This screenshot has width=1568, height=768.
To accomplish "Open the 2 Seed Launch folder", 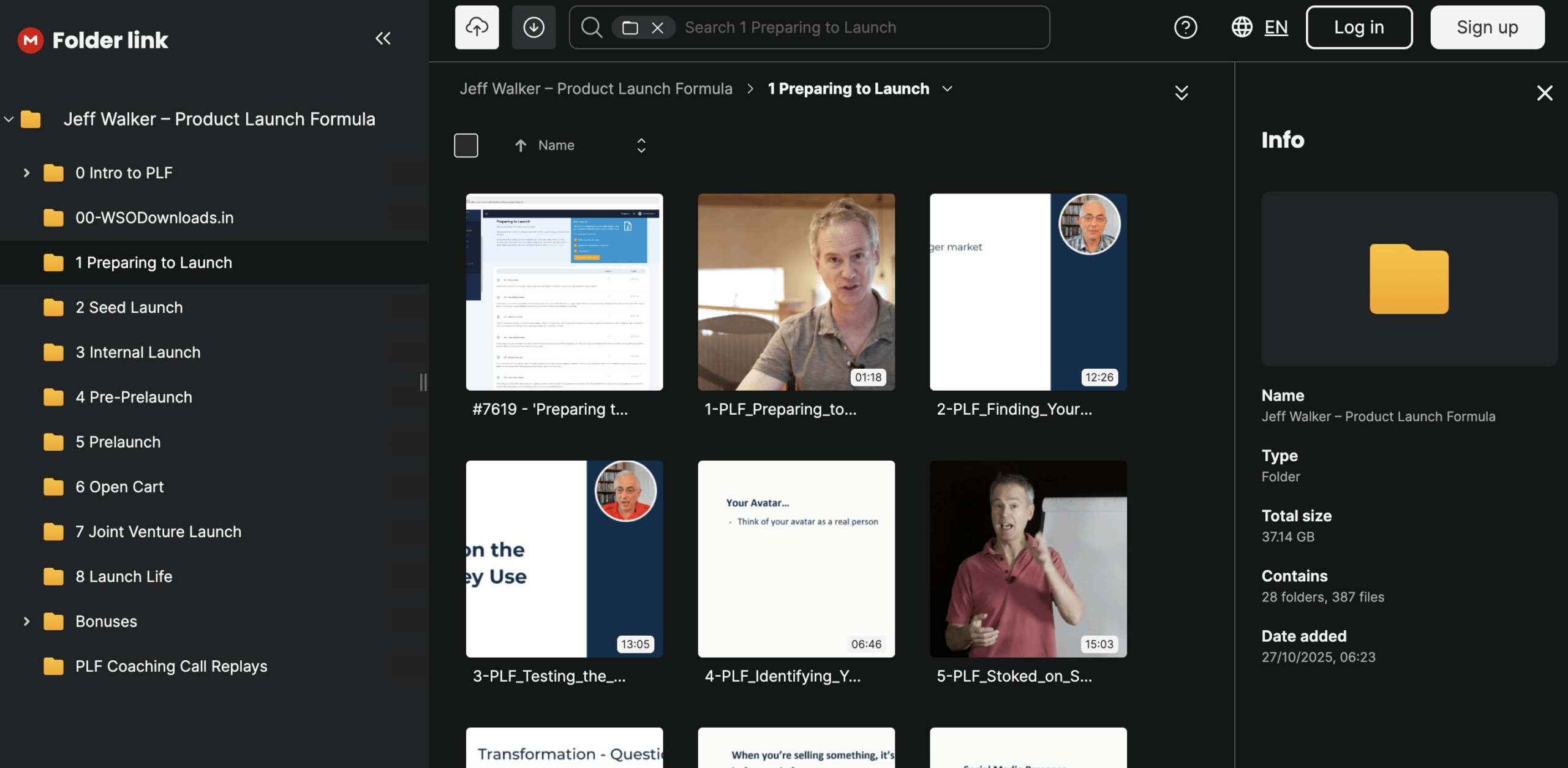I will click(x=129, y=307).
